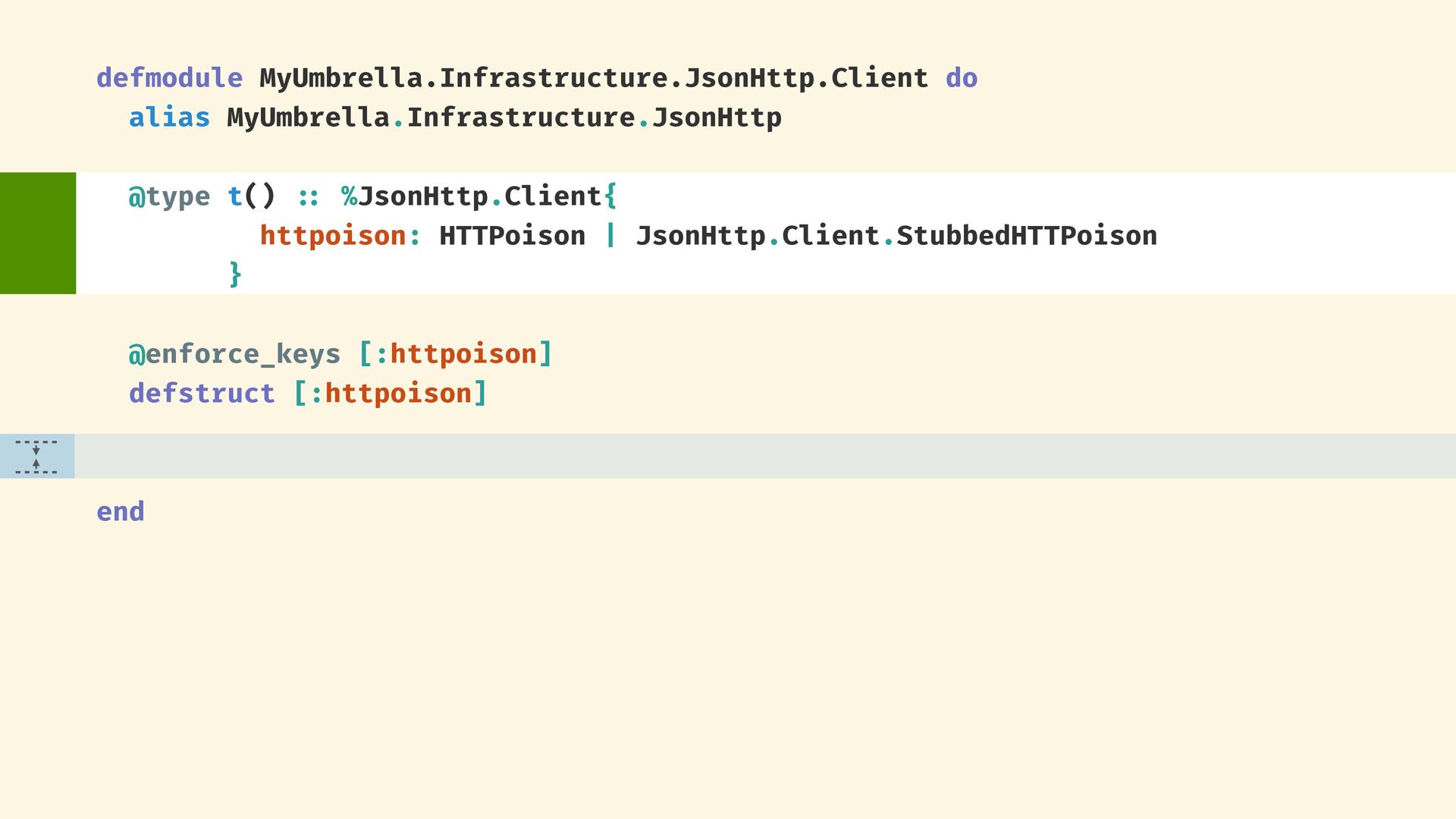Click the 'defmodule' keyword
The image size is (1456, 819).
click(169, 78)
